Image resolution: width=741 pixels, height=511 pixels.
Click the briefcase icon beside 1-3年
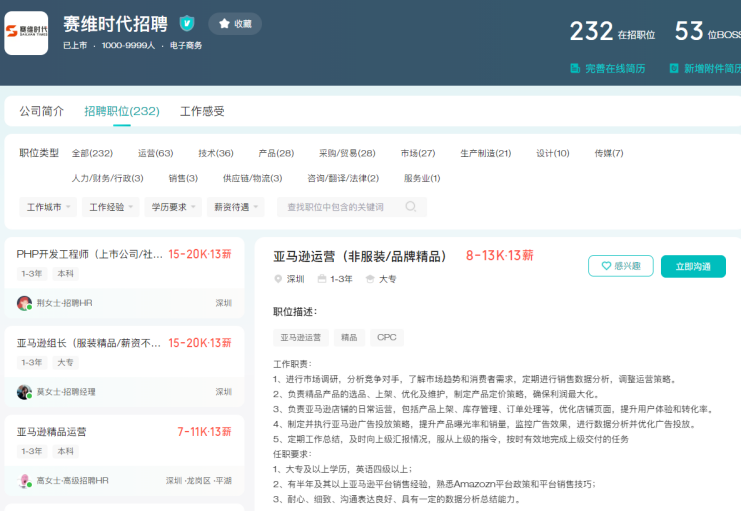pos(322,279)
